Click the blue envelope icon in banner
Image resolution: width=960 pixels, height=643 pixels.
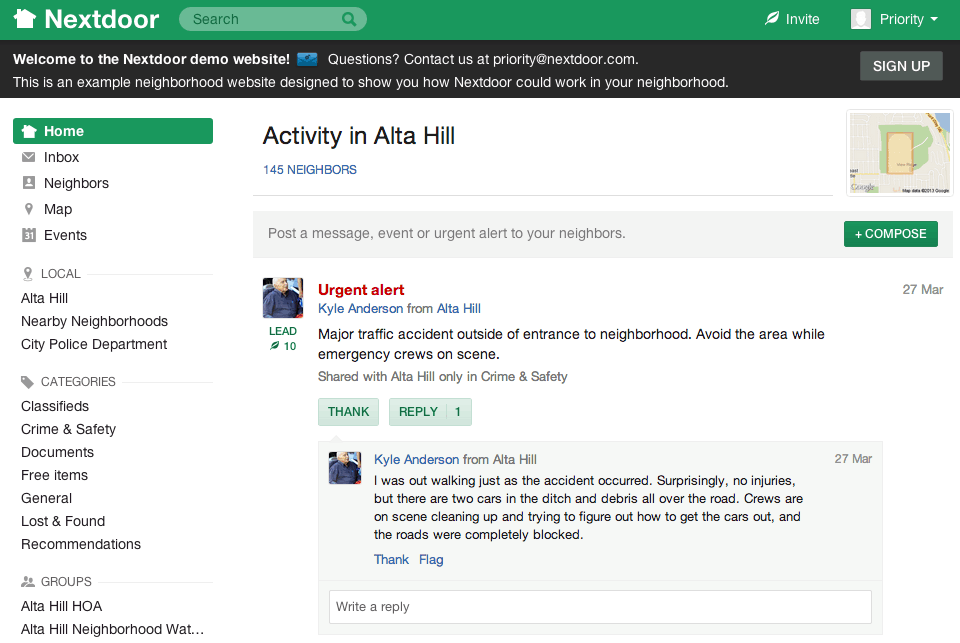pos(307,59)
